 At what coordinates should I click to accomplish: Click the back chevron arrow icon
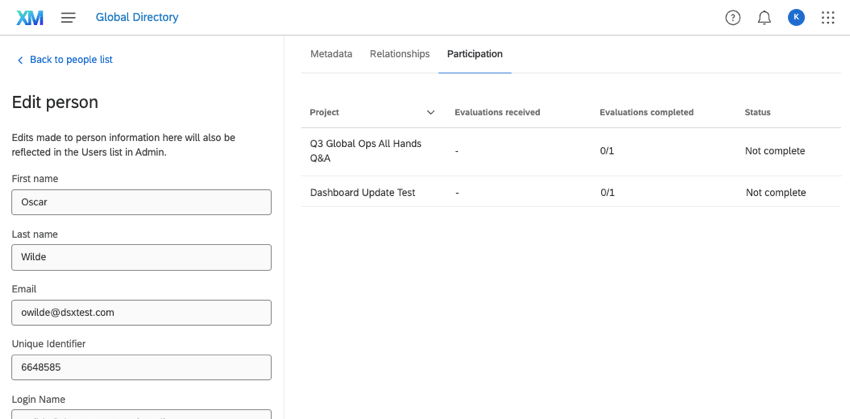(x=20, y=60)
